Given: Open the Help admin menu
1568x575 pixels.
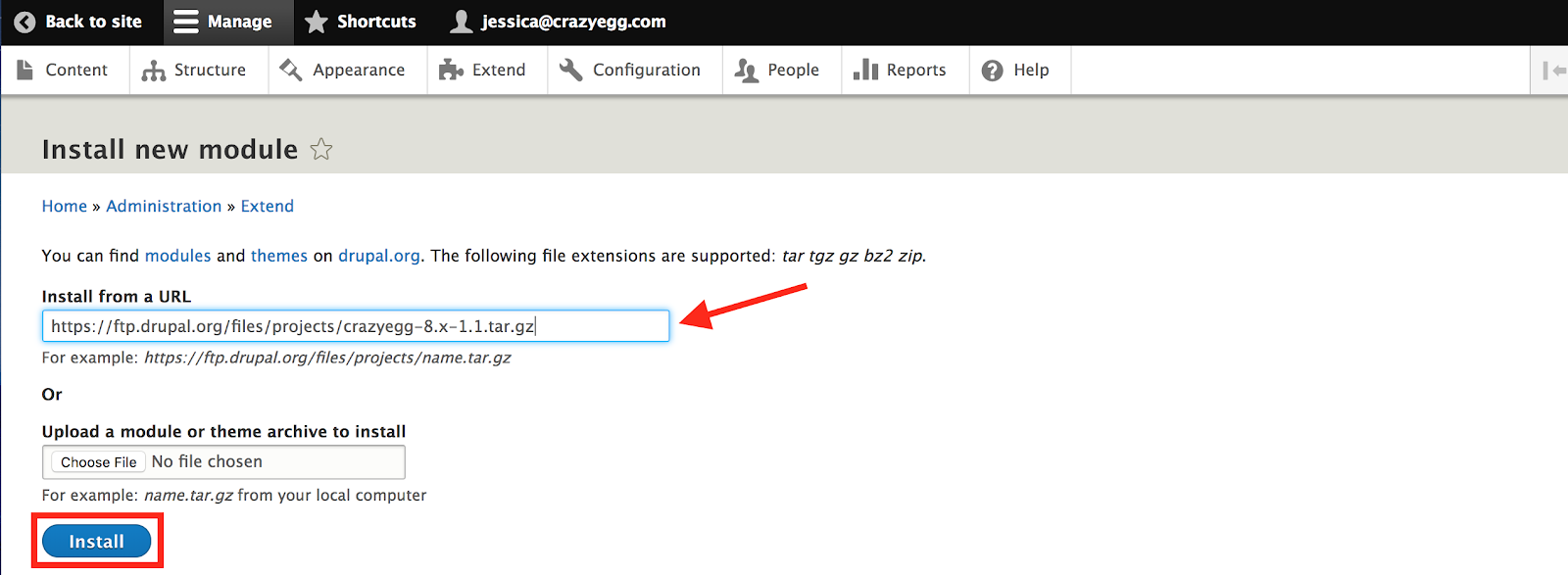Looking at the screenshot, I should pyautogui.click(x=1020, y=70).
